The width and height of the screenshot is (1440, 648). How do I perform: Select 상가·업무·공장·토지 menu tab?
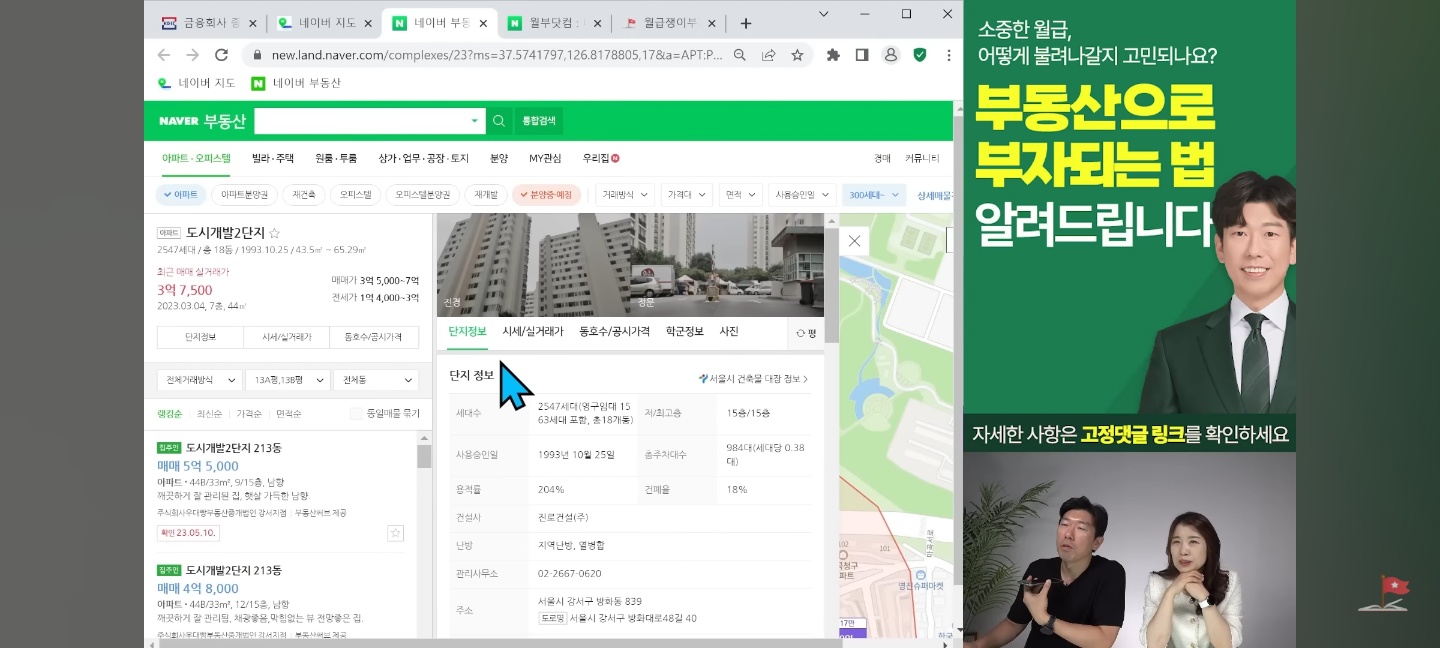pyautogui.click(x=424, y=158)
